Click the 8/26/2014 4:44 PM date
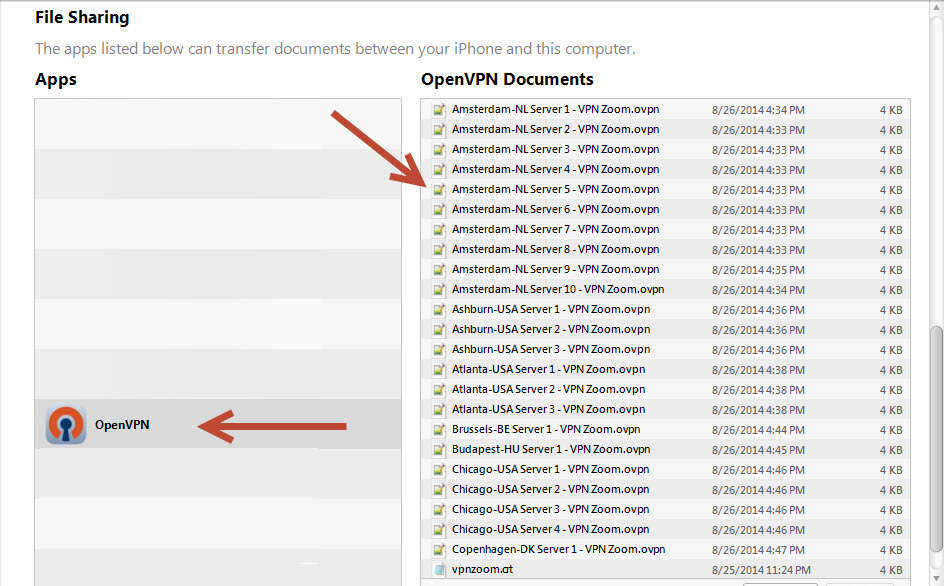 [758, 430]
